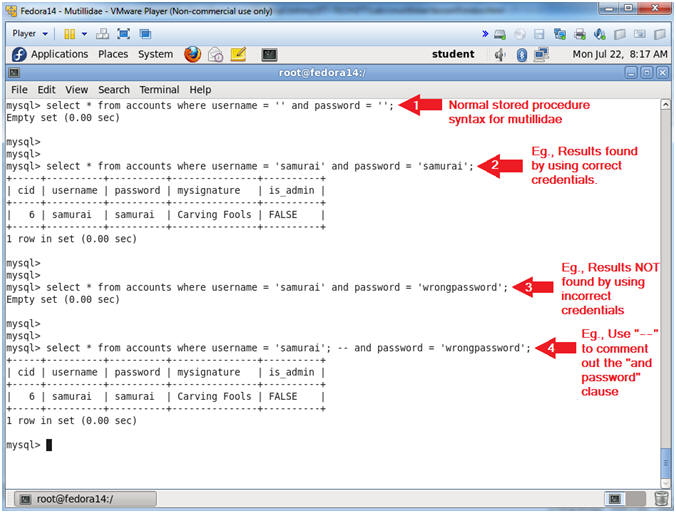Open the mail client icon in panel
The width and height of the screenshot is (676, 513).
coord(216,55)
